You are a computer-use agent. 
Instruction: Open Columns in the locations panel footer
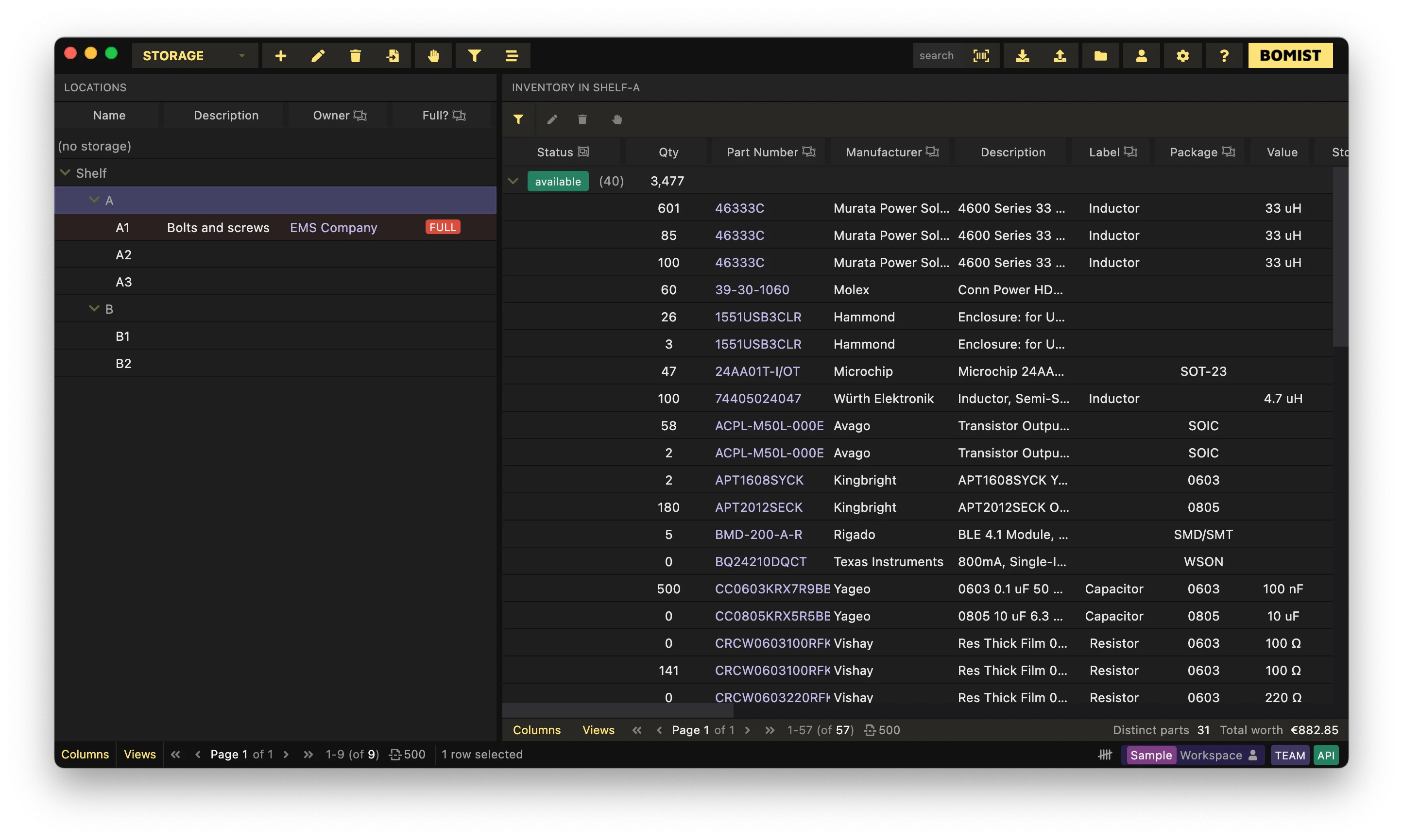pyautogui.click(x=85, y=755)
